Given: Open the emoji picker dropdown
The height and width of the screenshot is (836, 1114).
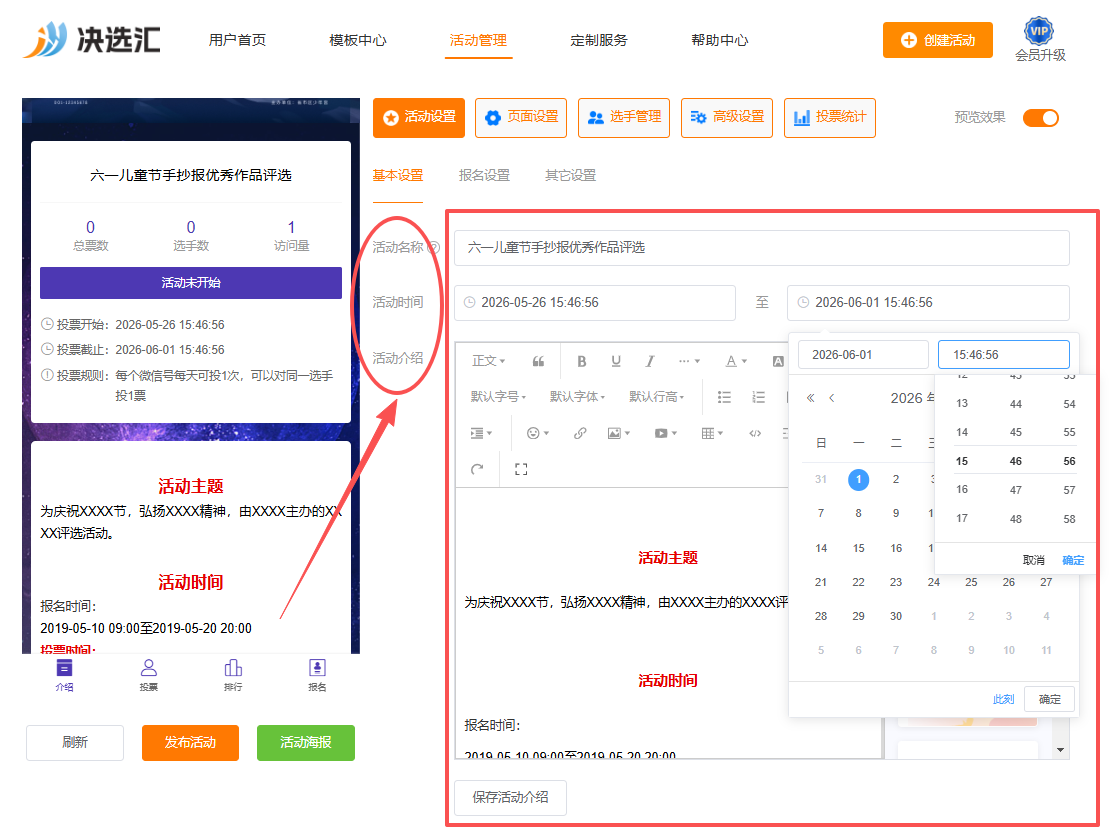Looking at the screenshot, I should pyautogui.click(x=538, y=433).
